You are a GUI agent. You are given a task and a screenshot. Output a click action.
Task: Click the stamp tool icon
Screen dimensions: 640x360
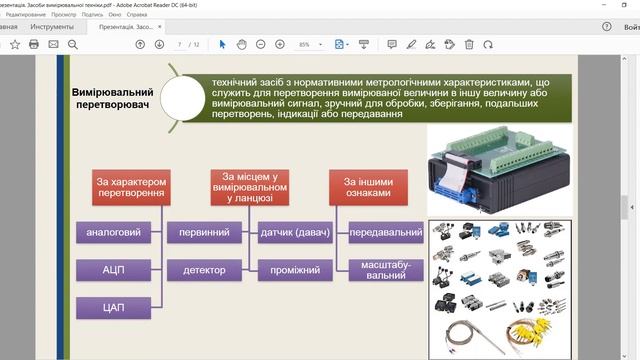point(449,44)
